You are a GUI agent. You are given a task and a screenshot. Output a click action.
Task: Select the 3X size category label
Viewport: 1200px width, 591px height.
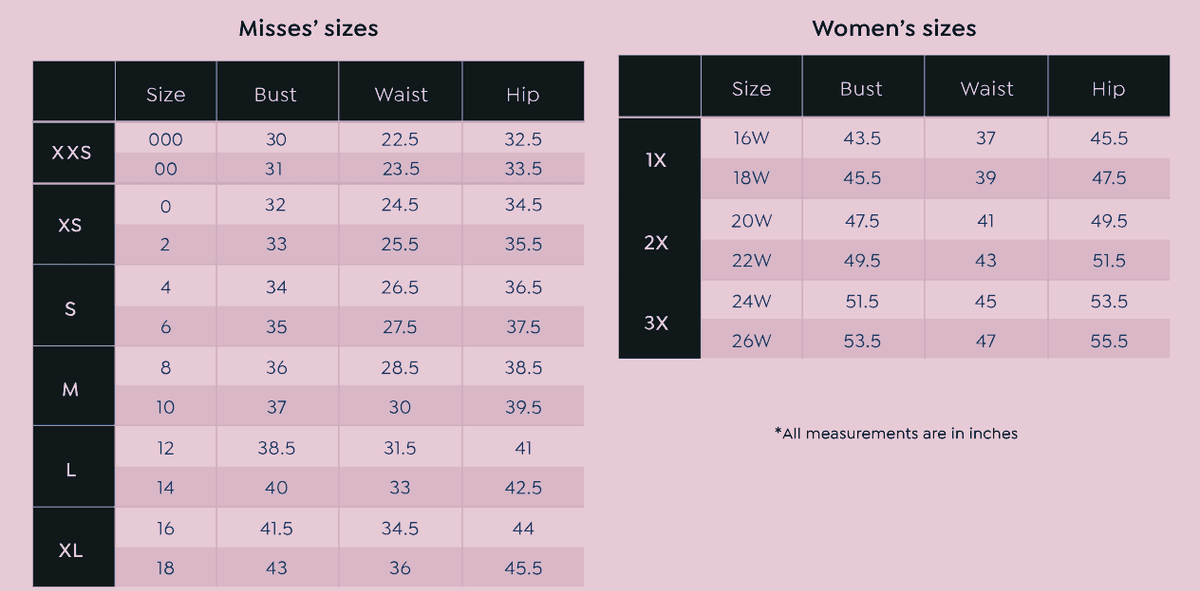(657, 323)
